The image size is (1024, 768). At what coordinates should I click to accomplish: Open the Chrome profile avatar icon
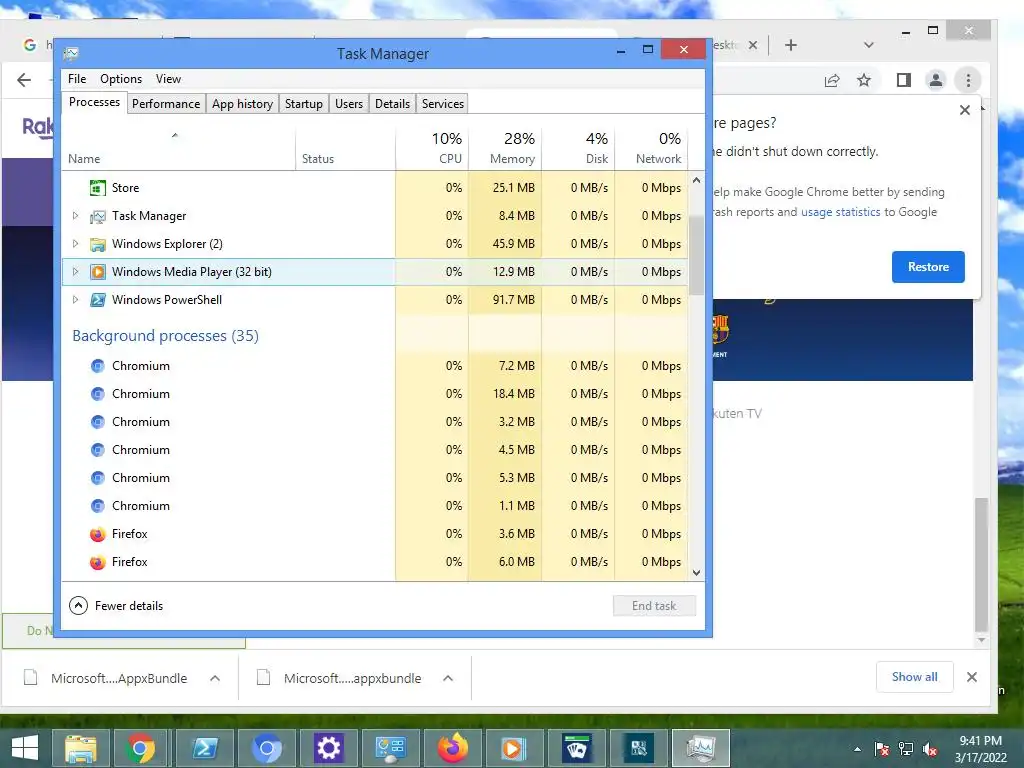[936, 80]
